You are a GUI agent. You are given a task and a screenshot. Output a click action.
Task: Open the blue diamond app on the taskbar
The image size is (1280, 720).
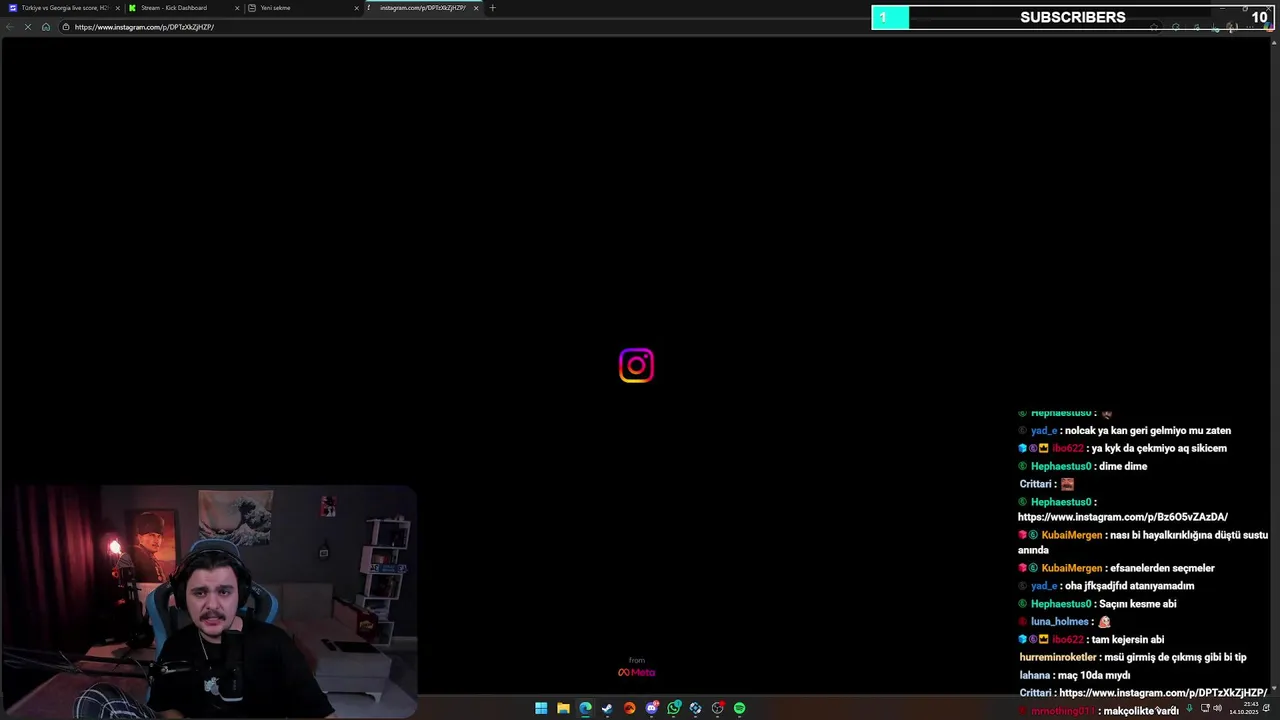click(x=696, y=708)
